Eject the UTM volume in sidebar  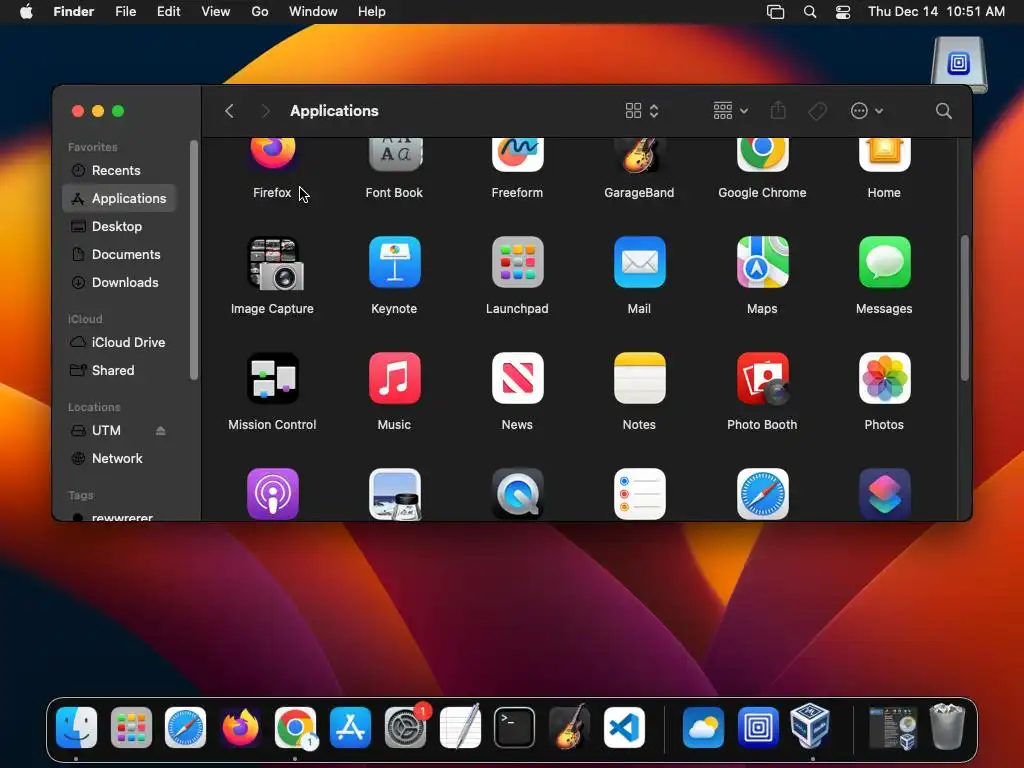click(x=161, y=430)
